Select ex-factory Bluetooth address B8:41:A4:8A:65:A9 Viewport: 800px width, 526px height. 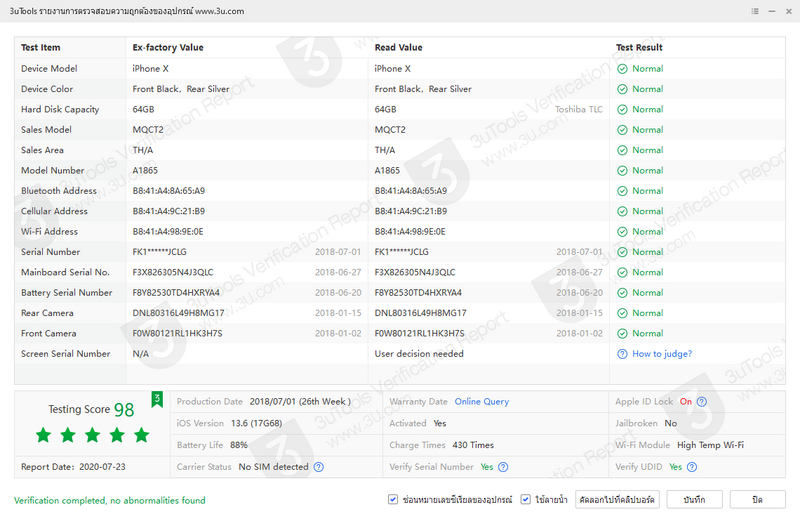point(168,191)
